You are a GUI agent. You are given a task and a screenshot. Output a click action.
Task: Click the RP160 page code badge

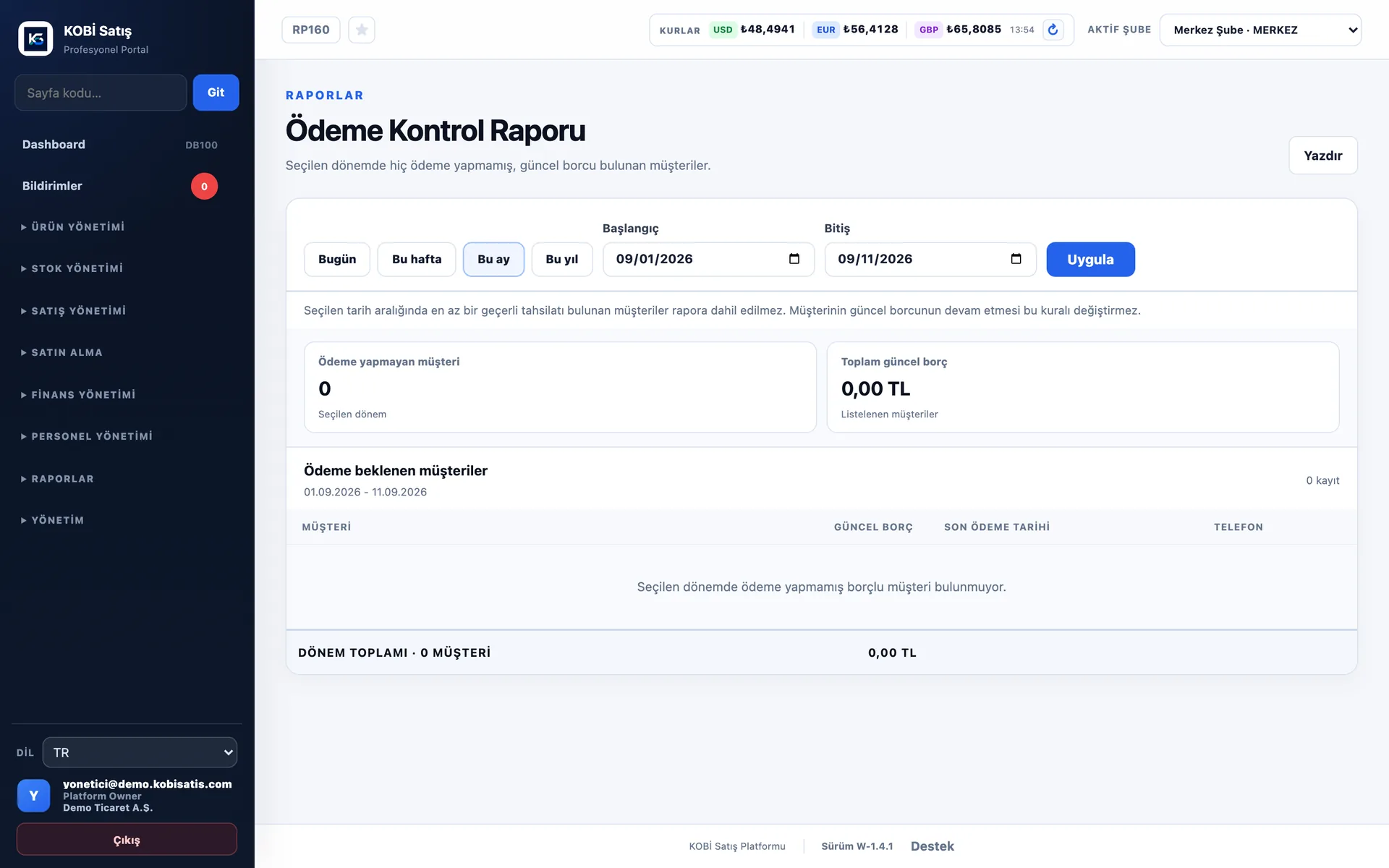pyautogui.click(x=311, y=30)
